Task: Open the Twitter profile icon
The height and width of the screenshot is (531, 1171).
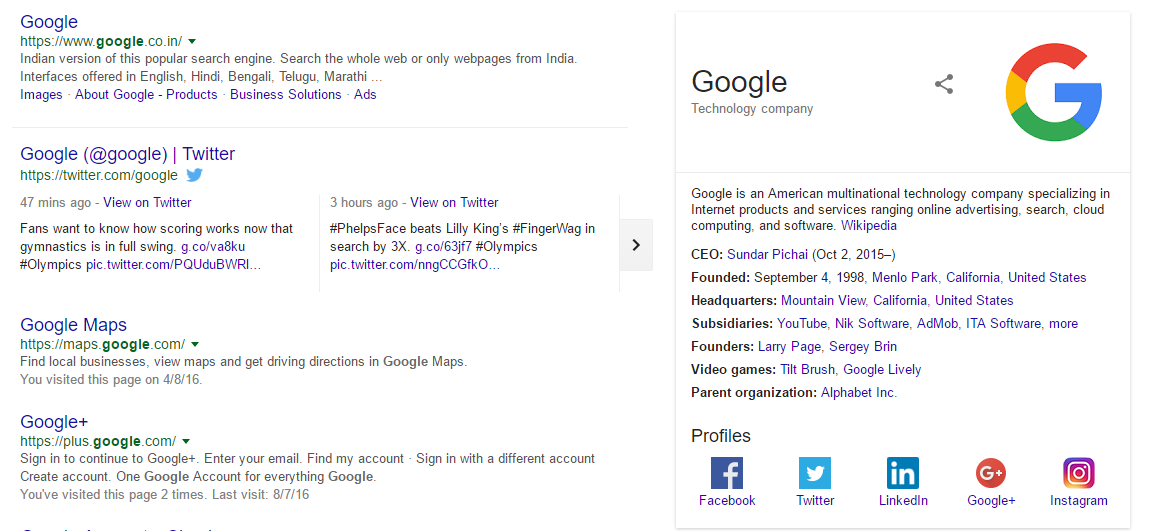Action: 815,473
